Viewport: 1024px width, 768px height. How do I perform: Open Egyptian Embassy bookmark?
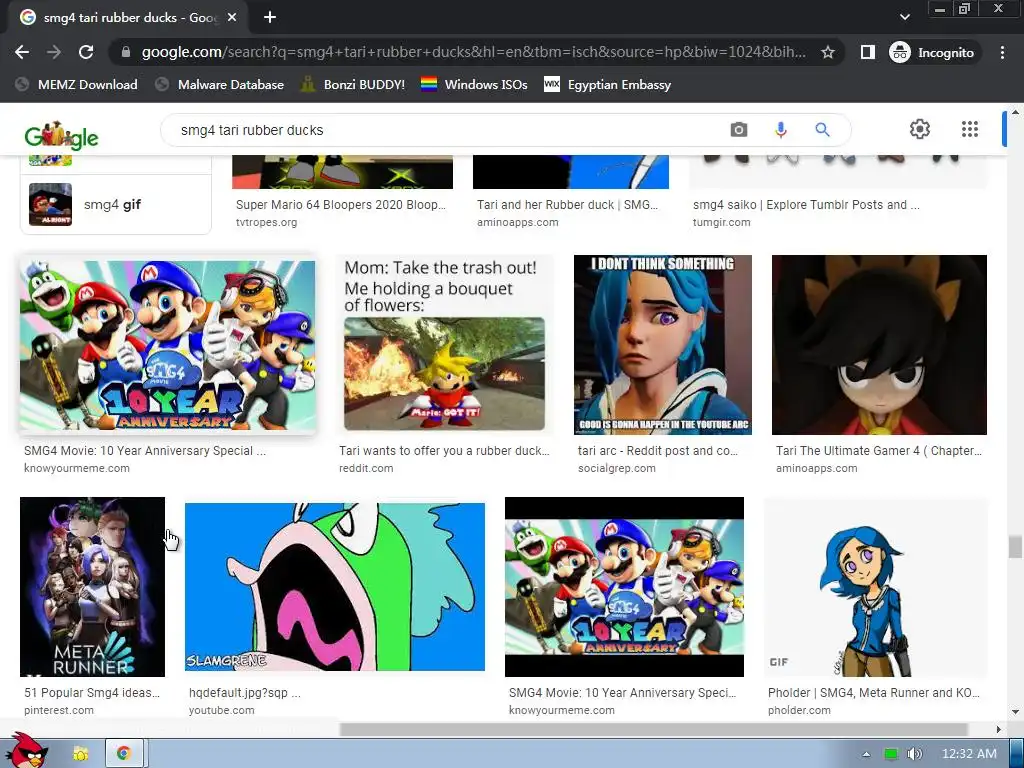tap(607, 84)
